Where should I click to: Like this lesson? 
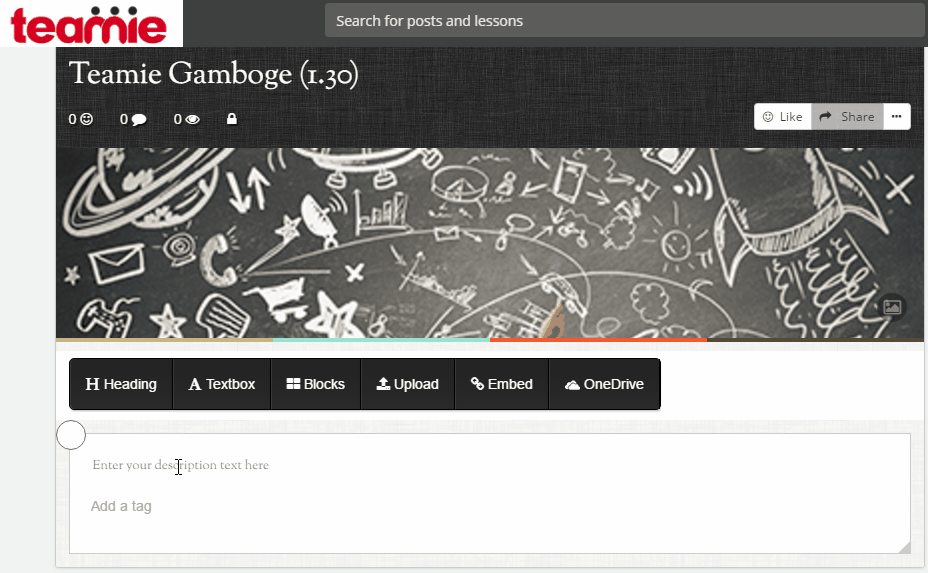point(782,117)
